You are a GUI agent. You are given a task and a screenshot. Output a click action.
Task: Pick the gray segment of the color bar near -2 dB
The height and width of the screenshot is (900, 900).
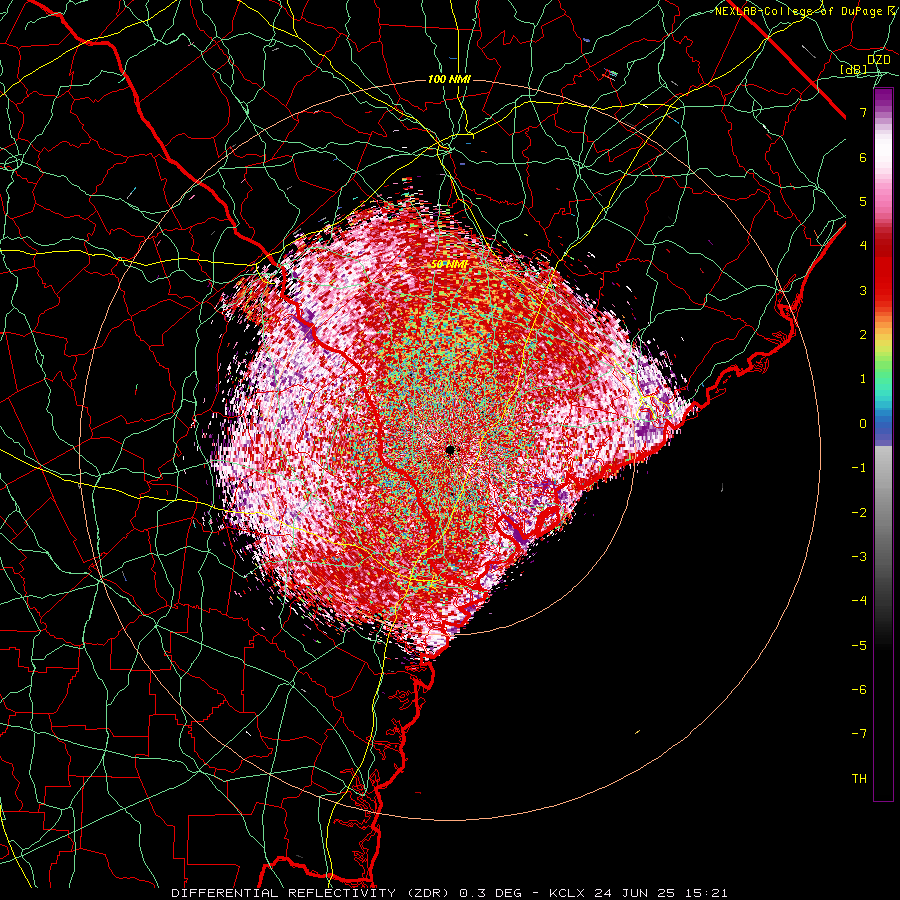pos(883,513)
